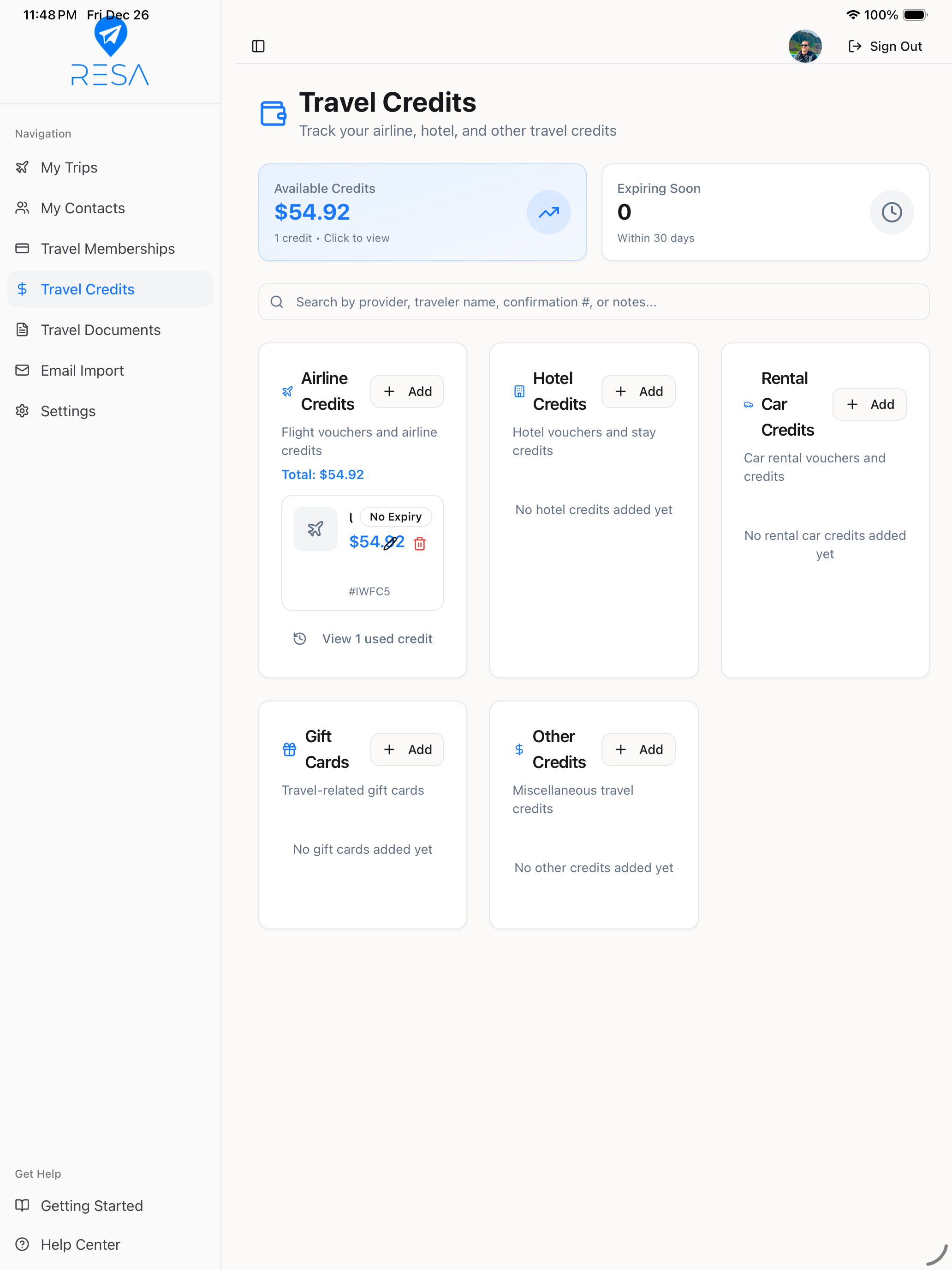Screen dimensions: 952x1270
Task: Click the 'No gift cards added yet' message
Action: point(363,849)
